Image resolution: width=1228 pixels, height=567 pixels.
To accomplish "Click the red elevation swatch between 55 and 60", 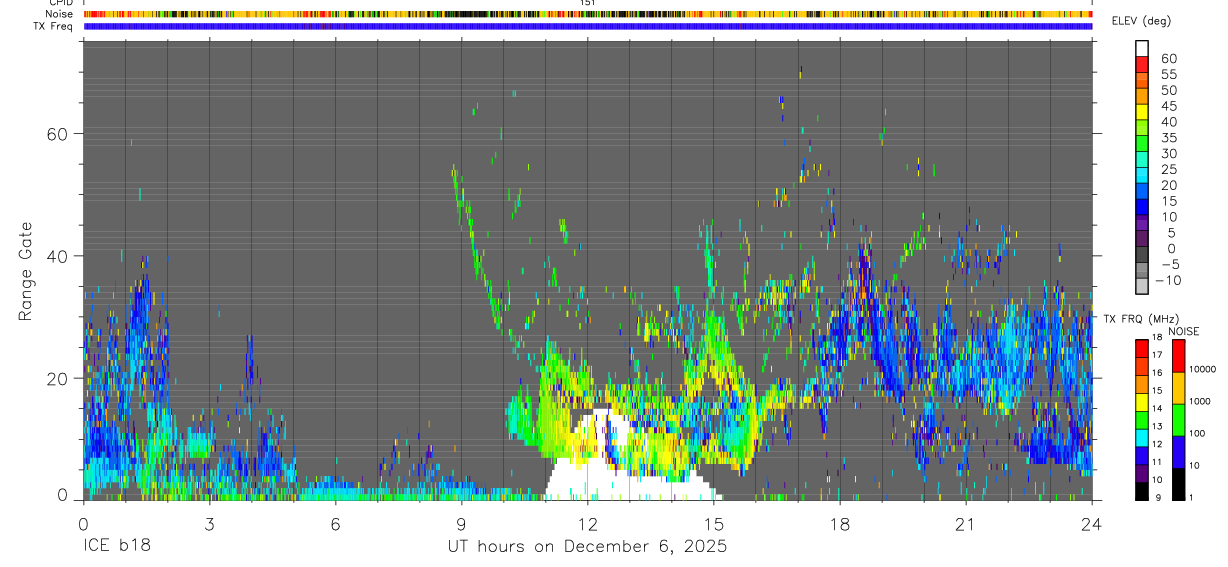I will pyautogui.click(x=1142, y=66).
